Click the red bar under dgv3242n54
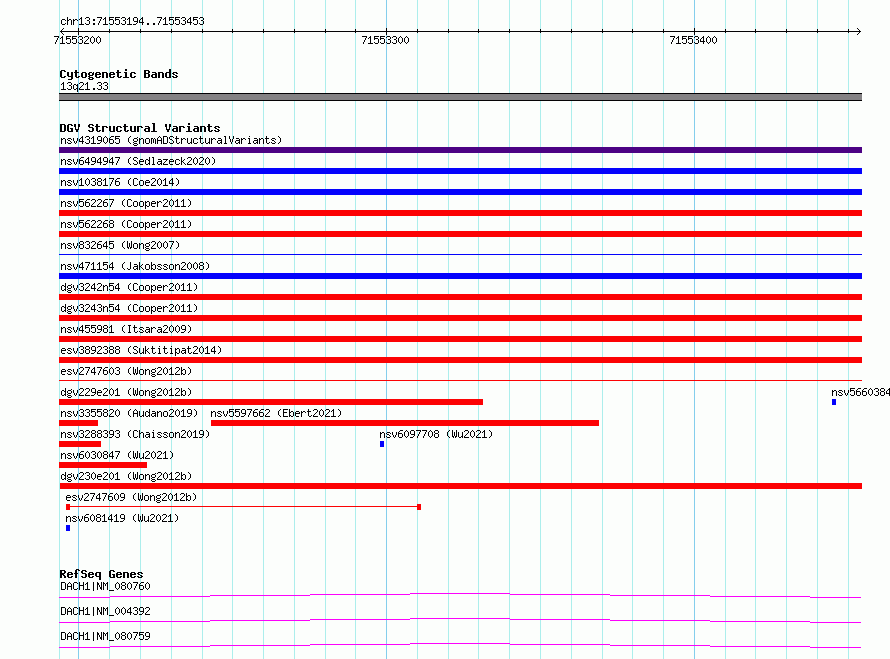The image size is (890, 659). (x=460, y=297)
